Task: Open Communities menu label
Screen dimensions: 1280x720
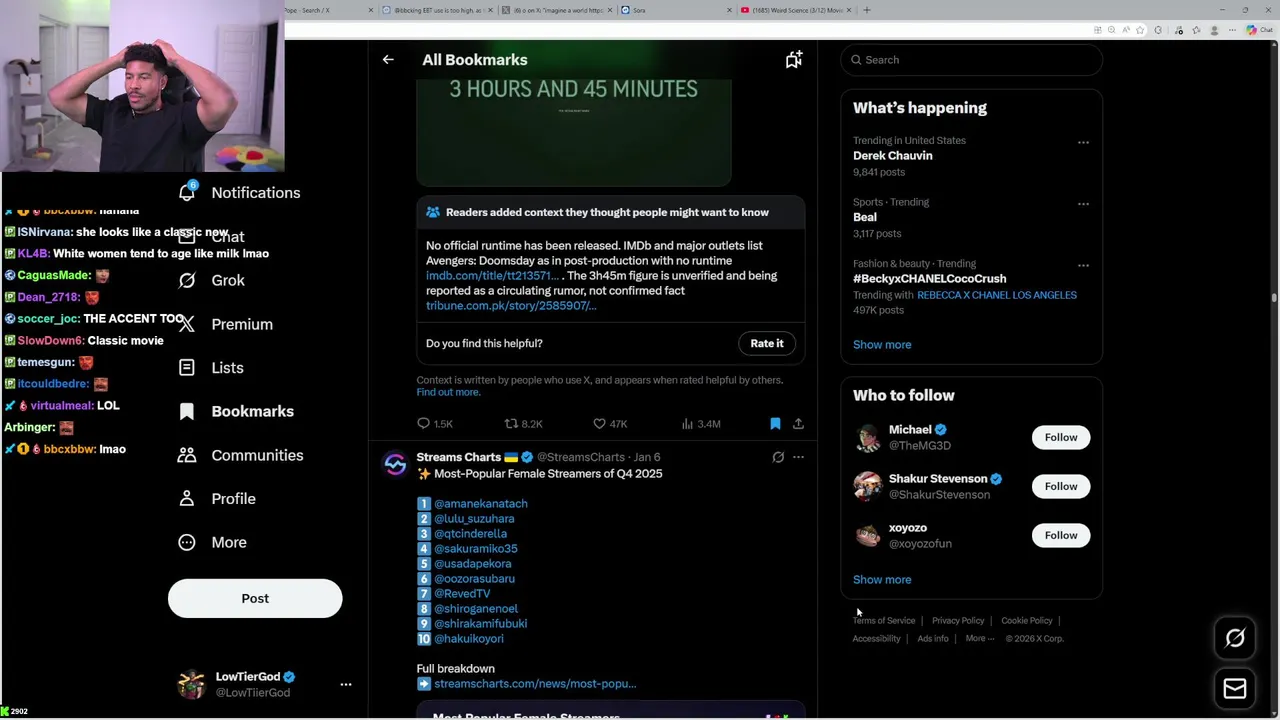Action: (257, 455)
